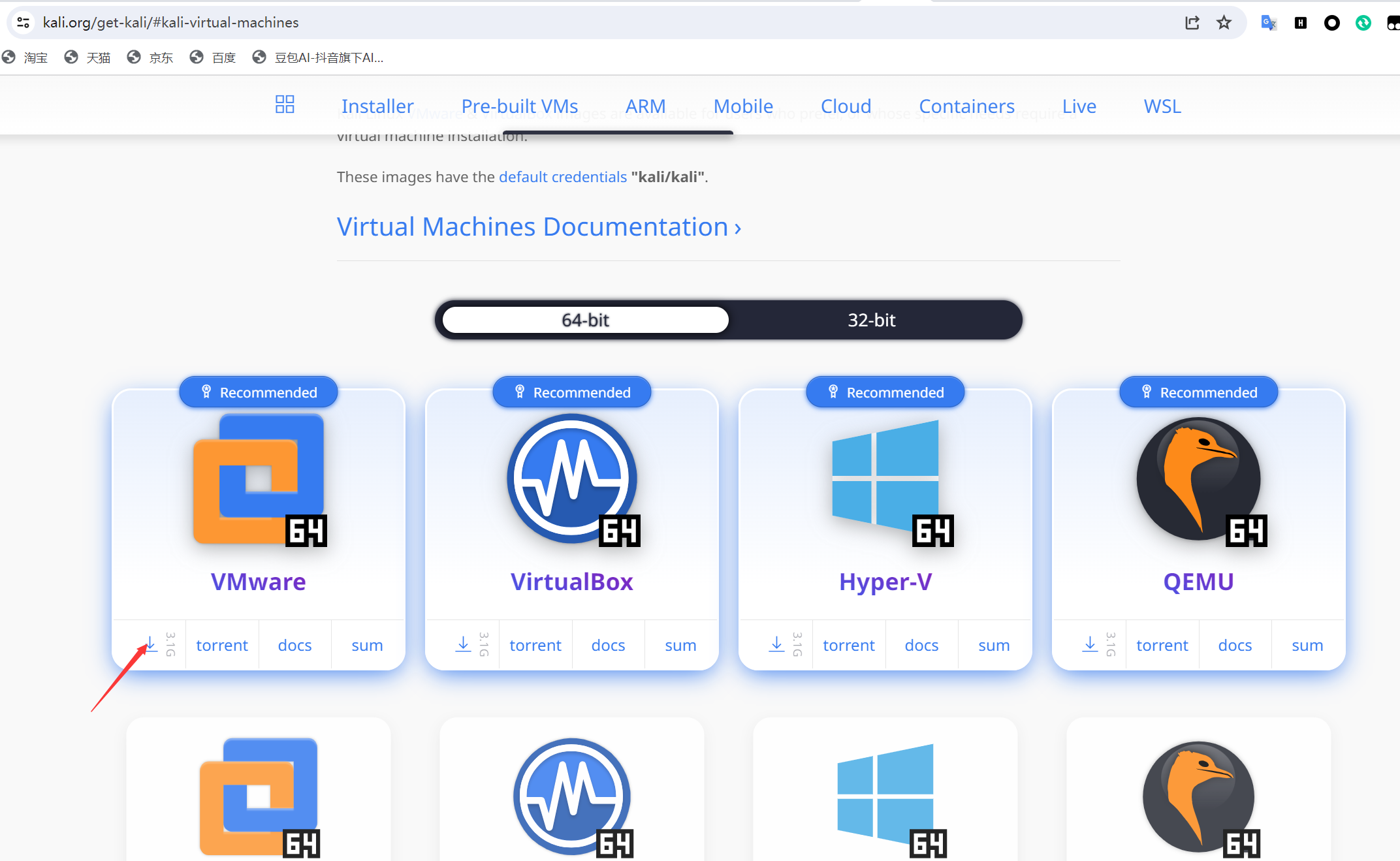Download the VirtualBox image via arrow icon
1400x861 pixels.
click(463, 644)
